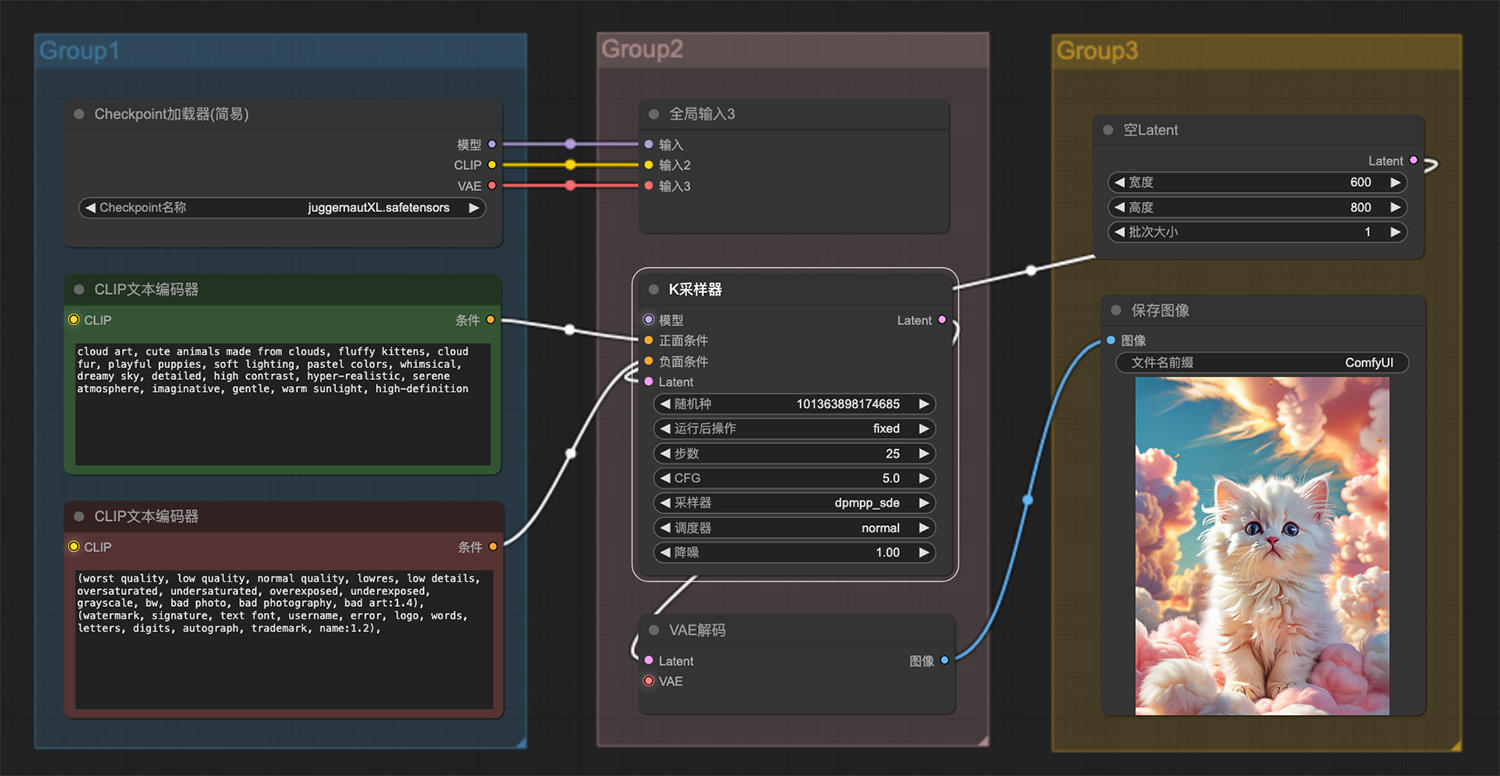
Task: Collapse the 空Latent node via its dot
Action: [1108, 130]
